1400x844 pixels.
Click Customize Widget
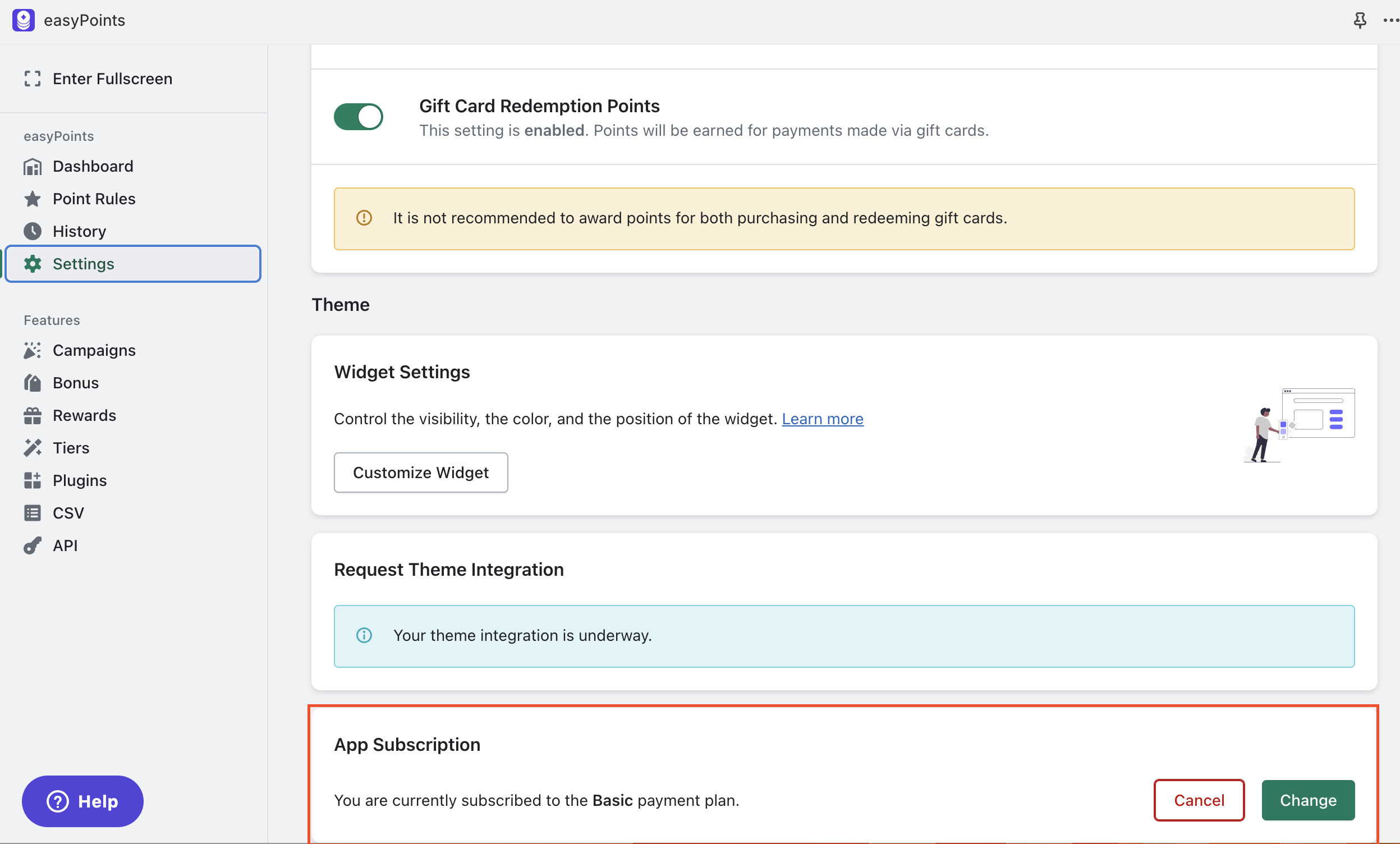click(x=420, y=473)
